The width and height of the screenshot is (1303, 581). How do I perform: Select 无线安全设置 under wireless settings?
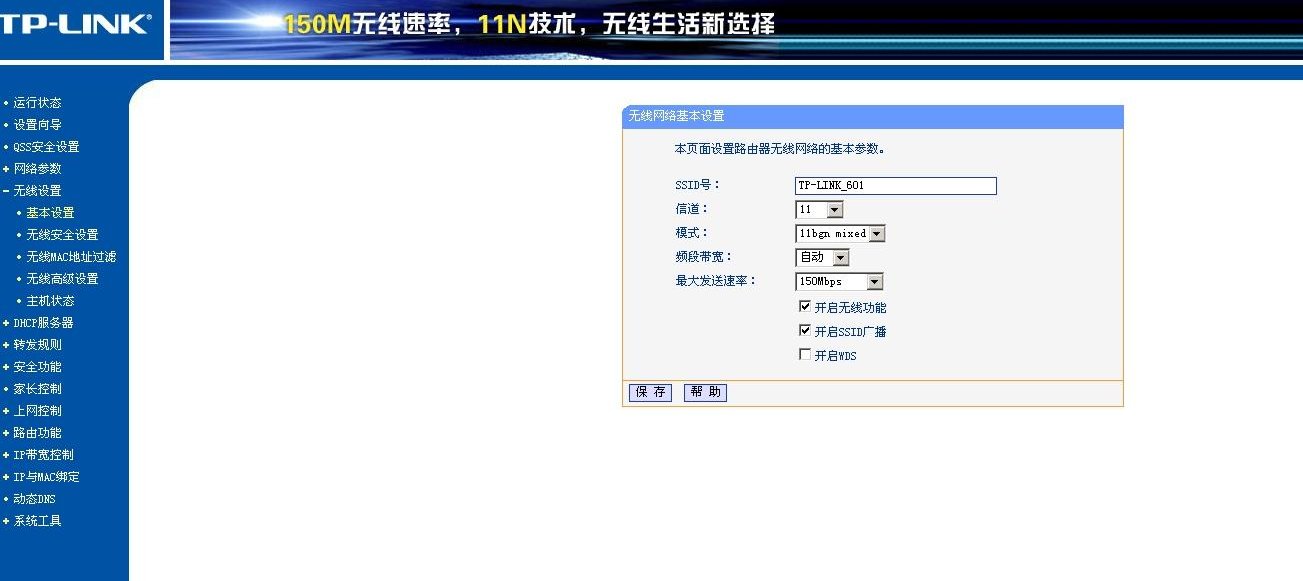[62, 234]
